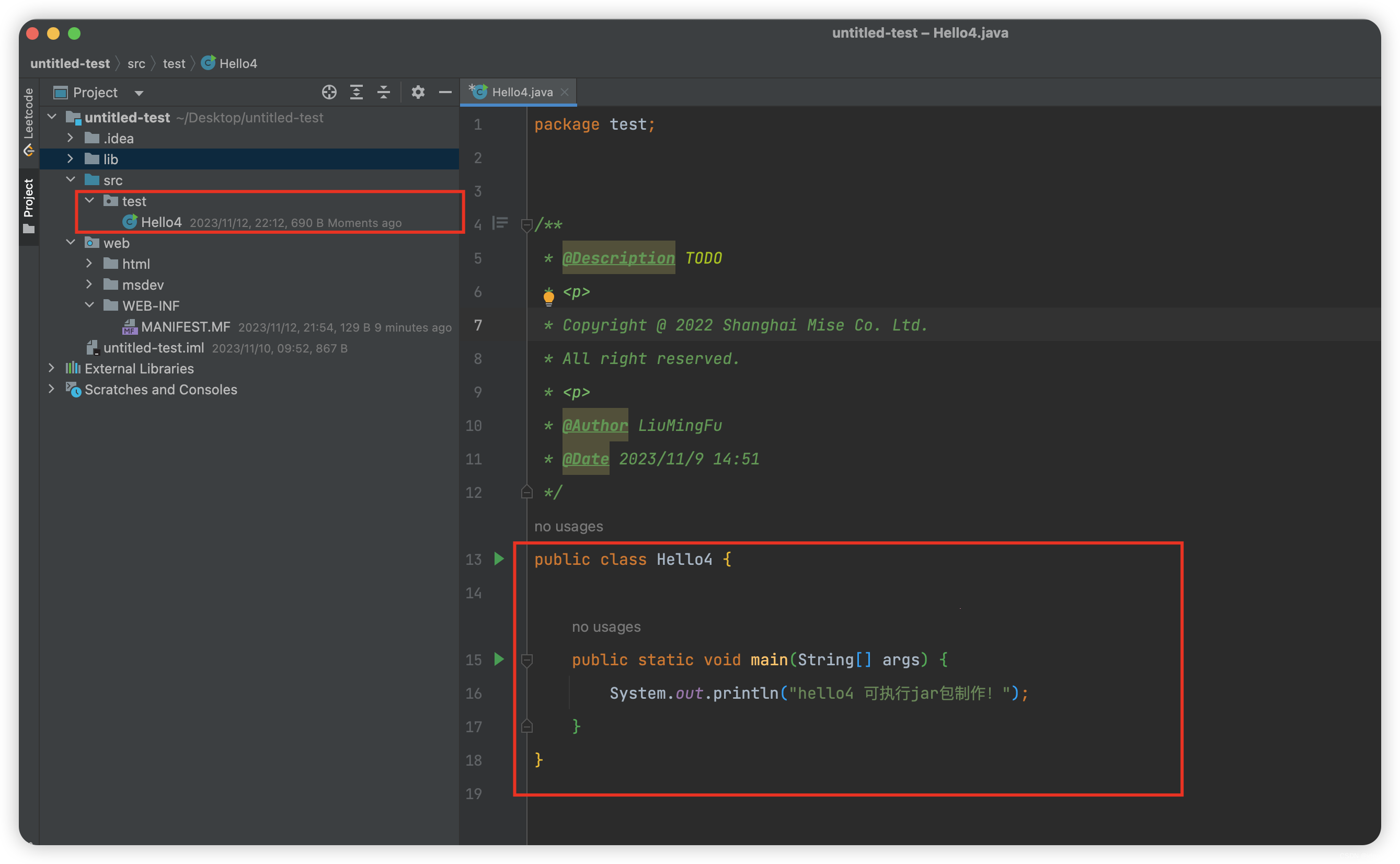This screenshot has width=1400, height=864.
Task: Click Hello4 in the breadcrumb bar
Action: (x=229, y=63)
